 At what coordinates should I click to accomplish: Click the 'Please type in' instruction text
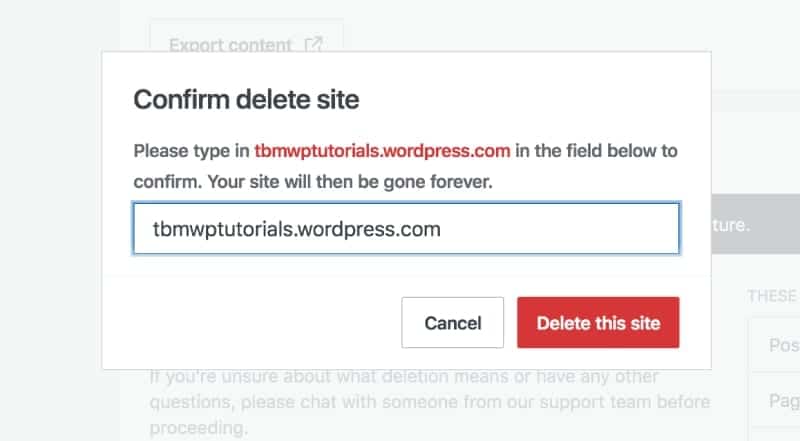click(x=191, y=152)
